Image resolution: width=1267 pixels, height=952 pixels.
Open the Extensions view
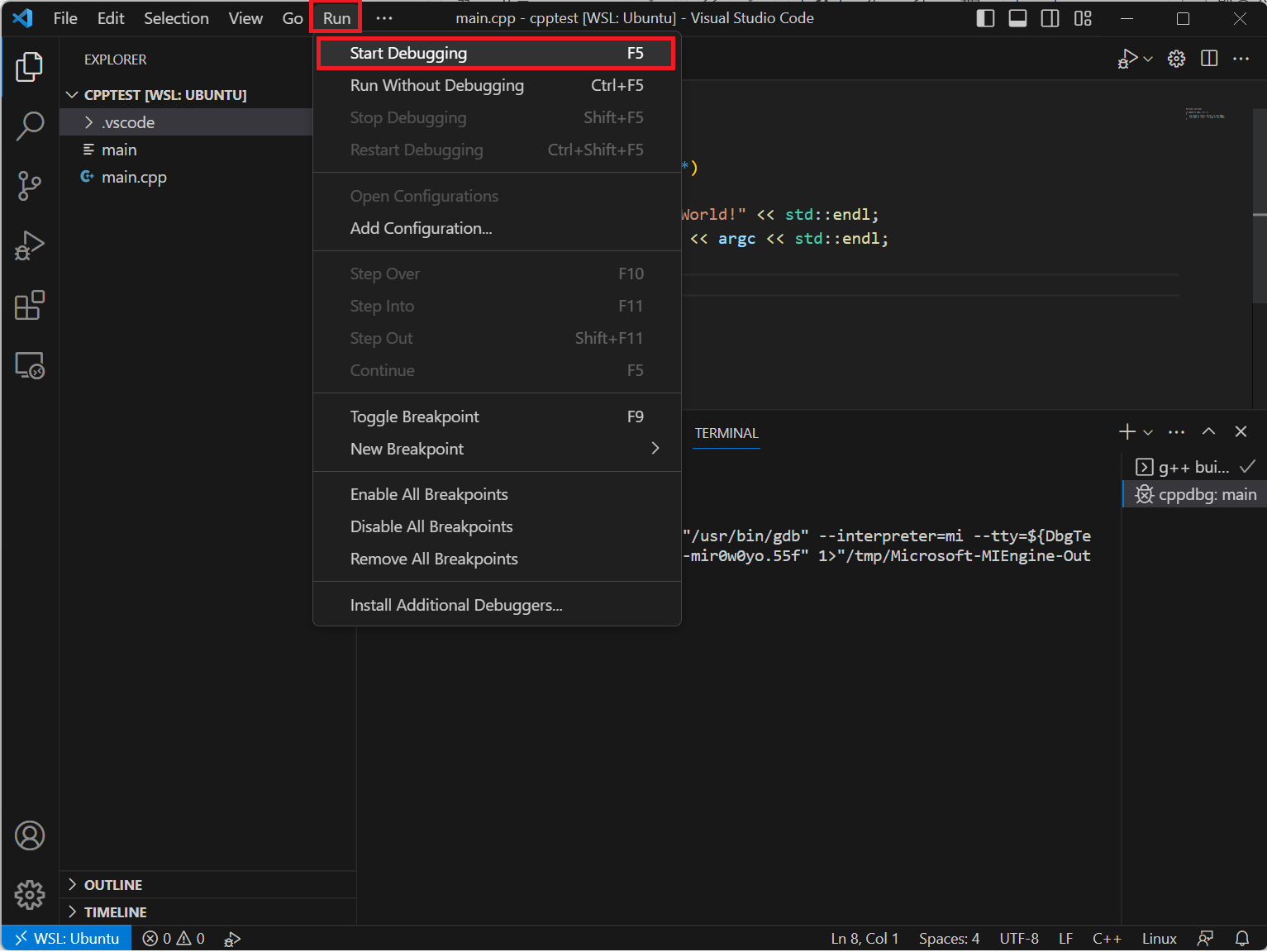[x=30, y=306]
